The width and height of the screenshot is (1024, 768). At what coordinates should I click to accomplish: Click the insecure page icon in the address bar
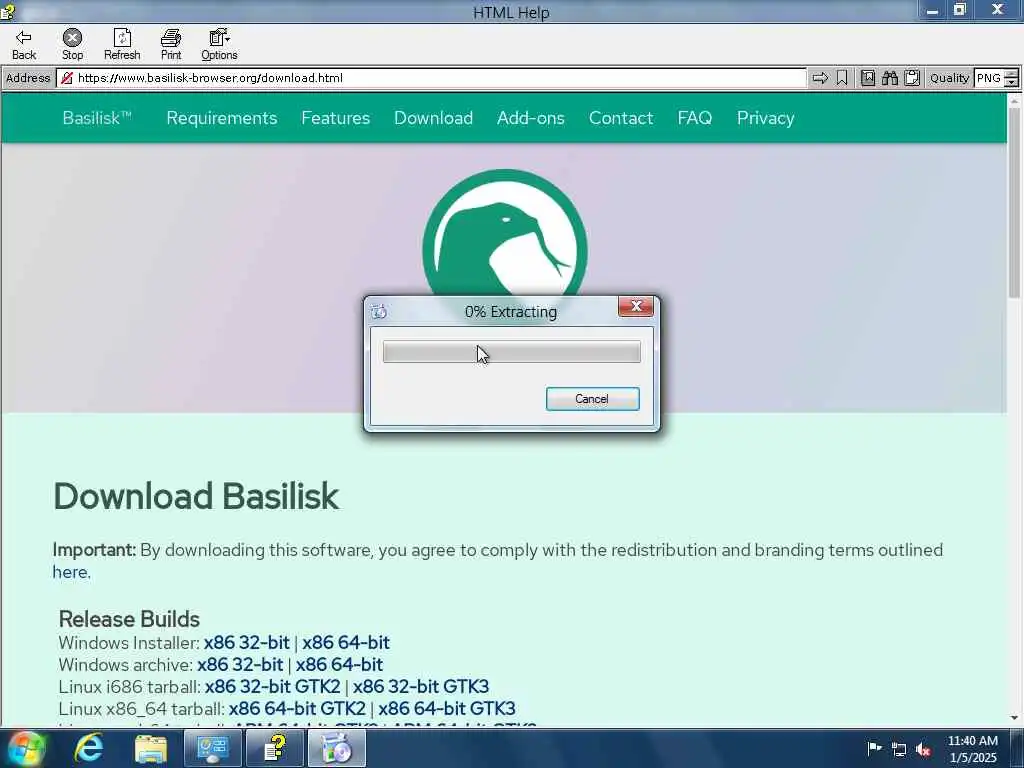[67, 78]
